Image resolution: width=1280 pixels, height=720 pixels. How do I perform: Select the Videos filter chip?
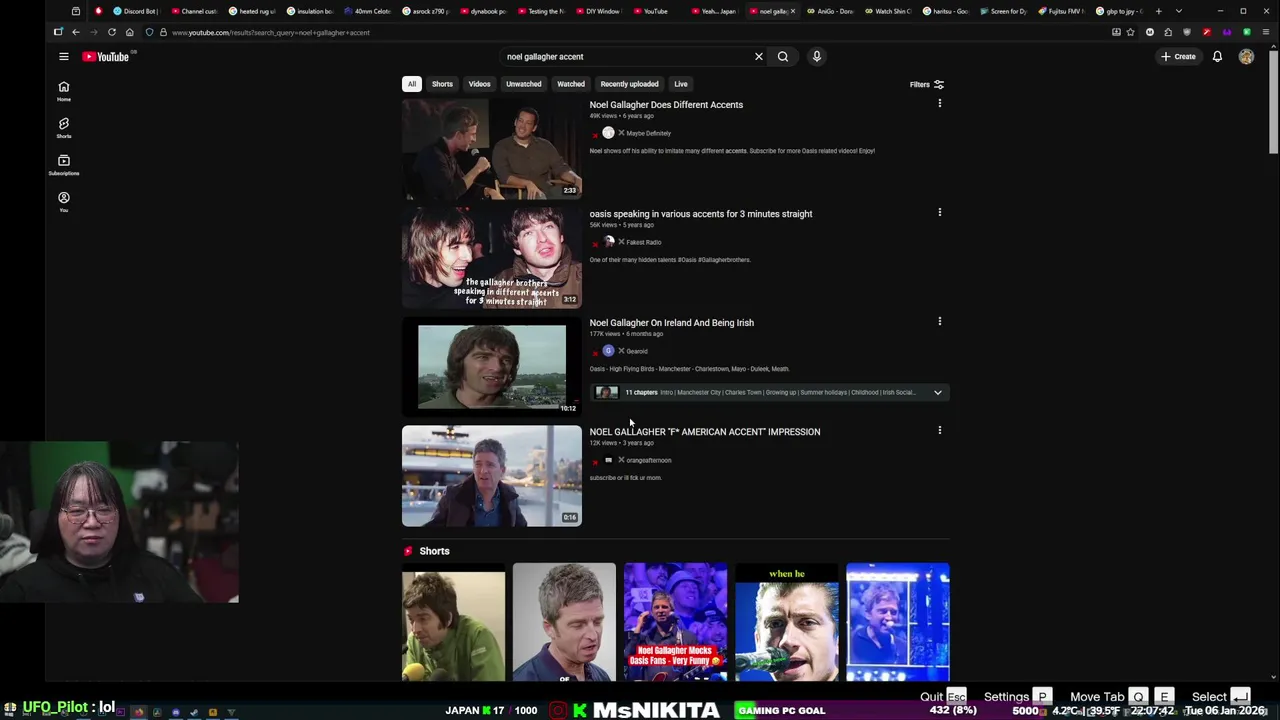pos(479,84)
